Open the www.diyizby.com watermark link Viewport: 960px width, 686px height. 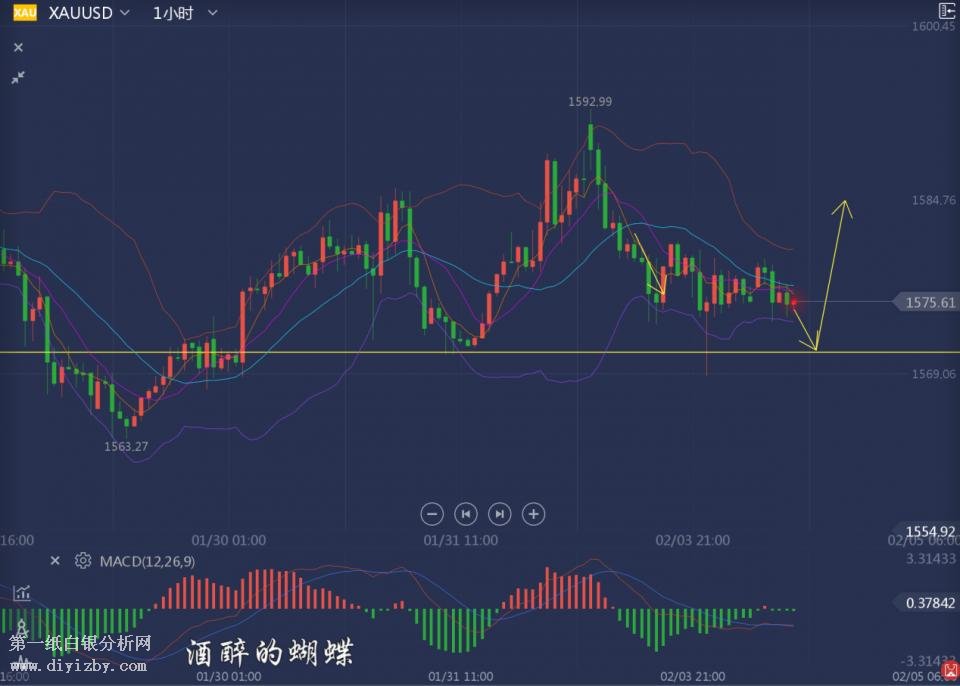[80, 662]
